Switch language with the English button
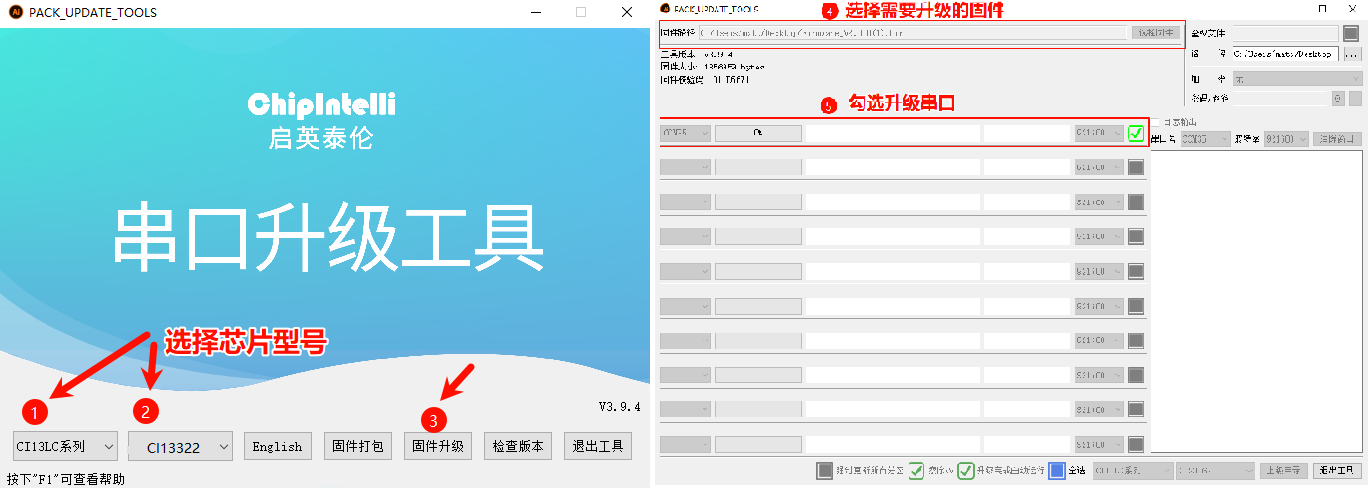The width and height of the screenshot is (1370, 491). [x=277, y=446]
